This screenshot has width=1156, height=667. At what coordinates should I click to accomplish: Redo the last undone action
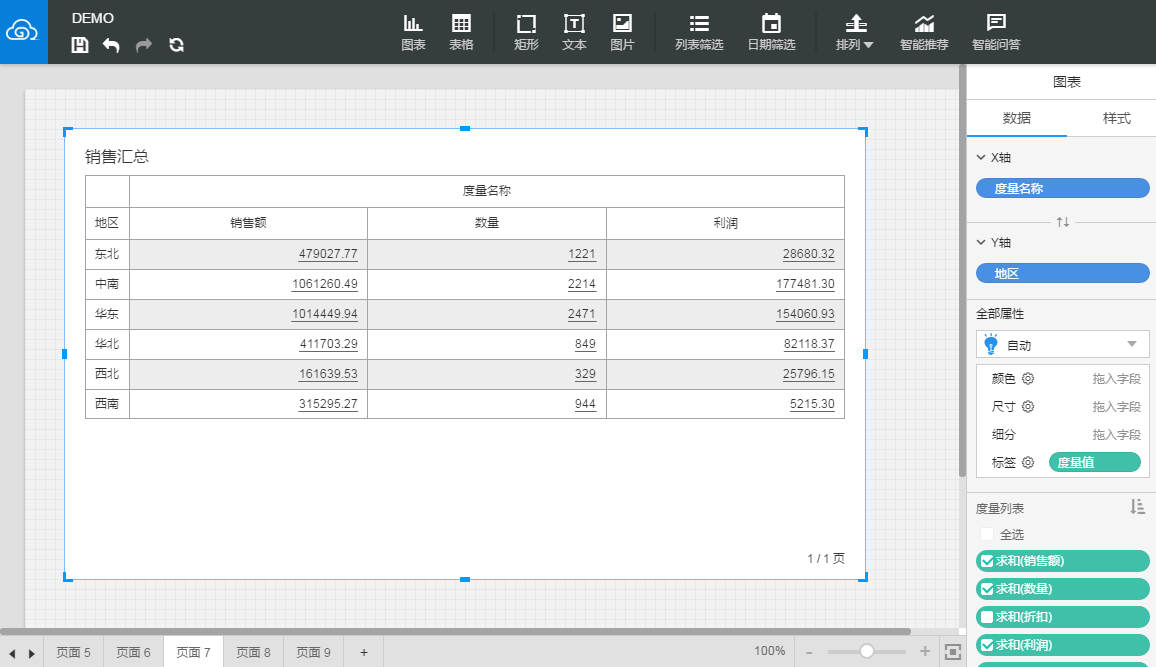[144, 45]
